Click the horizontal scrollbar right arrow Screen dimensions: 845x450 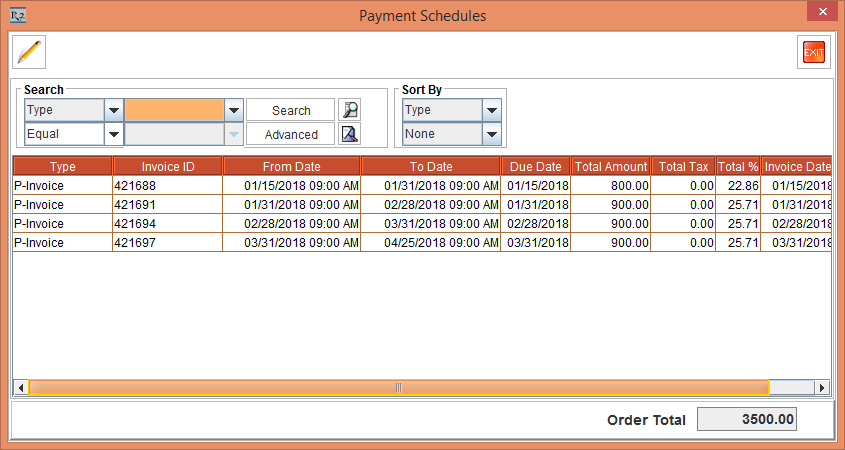[x=822, y=387]
